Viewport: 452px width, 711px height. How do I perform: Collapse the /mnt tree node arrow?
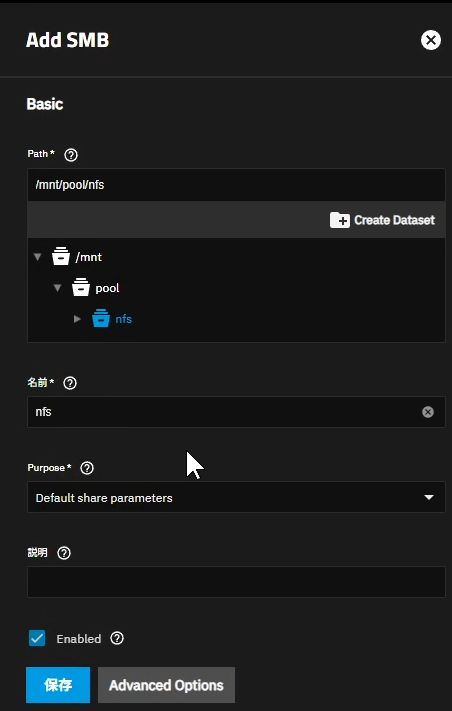point(38,257)
